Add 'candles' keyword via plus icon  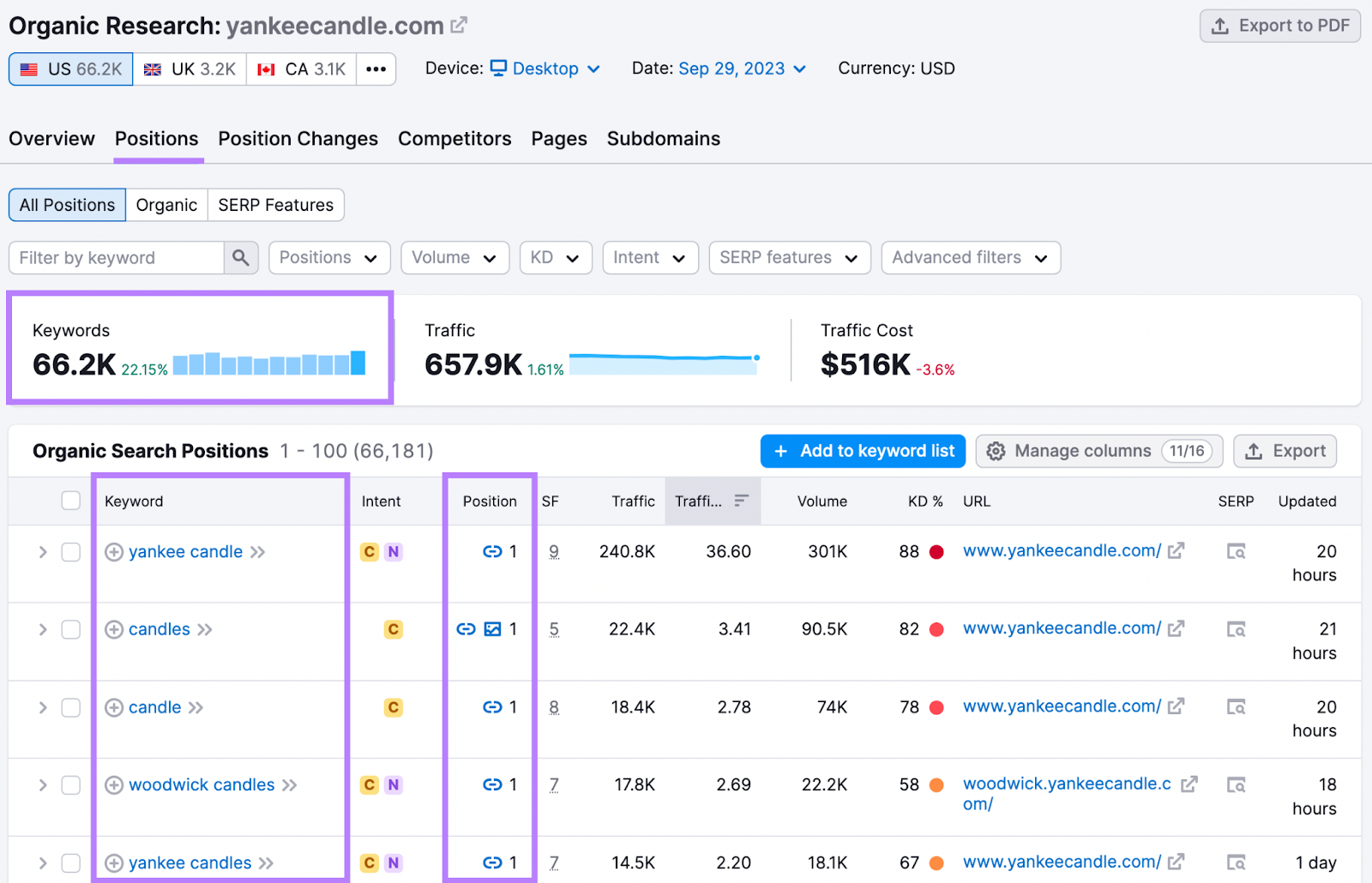(x=114, y=629)
